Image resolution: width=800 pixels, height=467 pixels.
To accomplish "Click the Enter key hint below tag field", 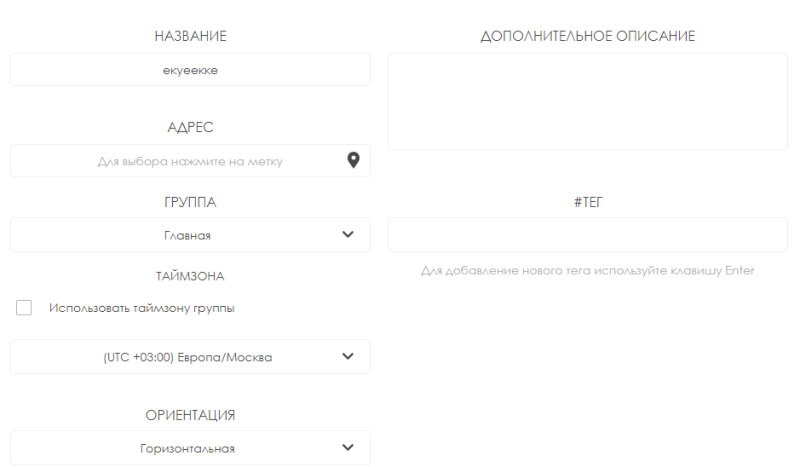I will 587,270.
